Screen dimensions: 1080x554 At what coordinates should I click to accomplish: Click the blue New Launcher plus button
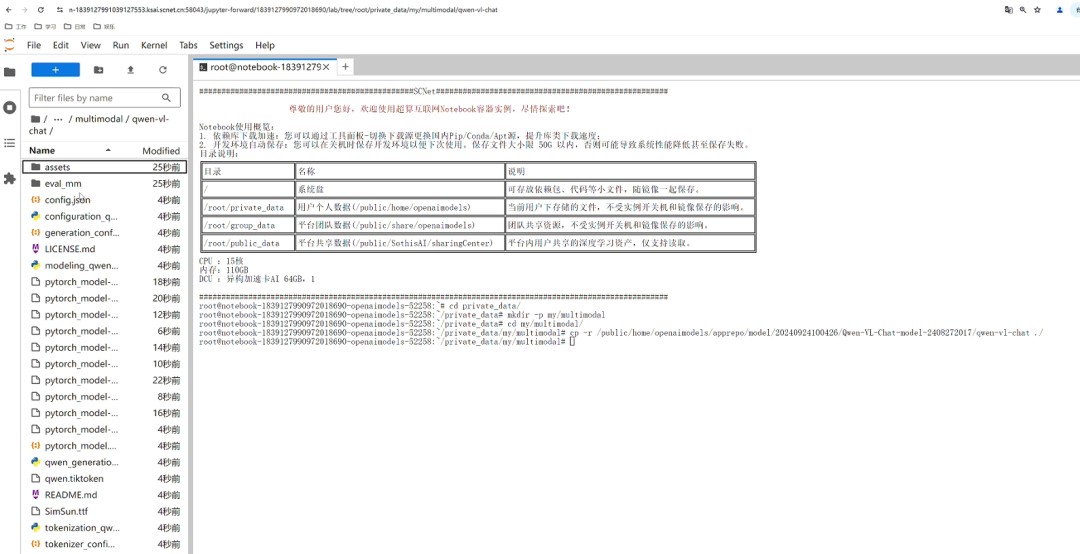click(x=55, y=70)
